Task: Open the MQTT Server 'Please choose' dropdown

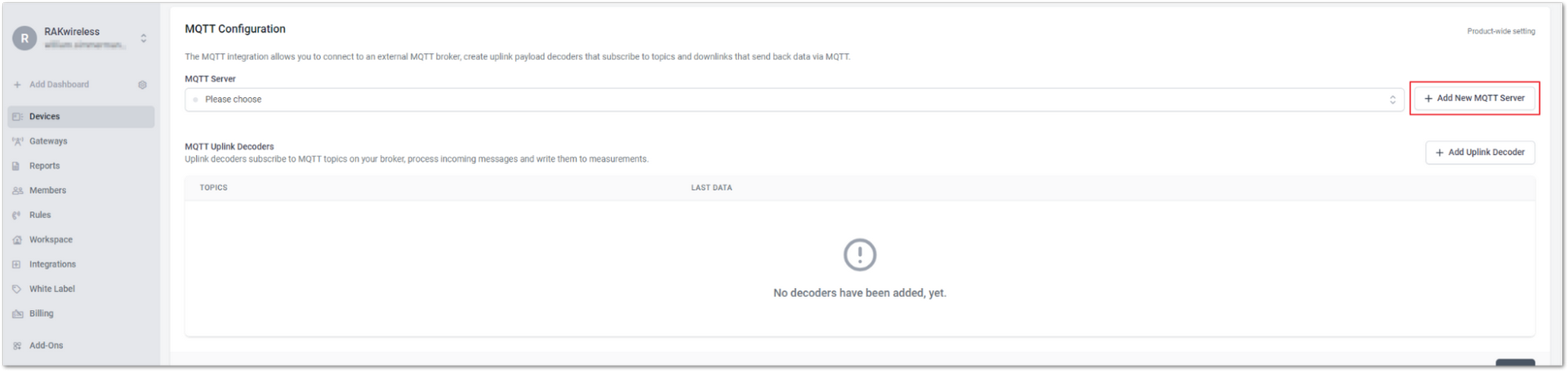Action: pos(794,100)
